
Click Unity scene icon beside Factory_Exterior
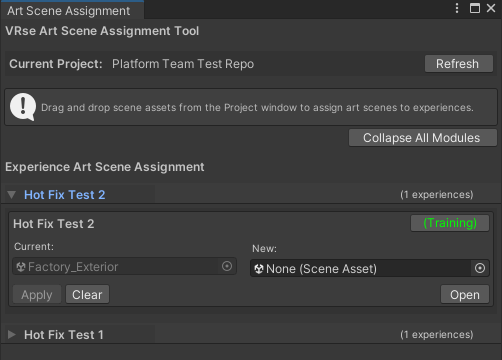pyautogui.click(x=21, y=267)
